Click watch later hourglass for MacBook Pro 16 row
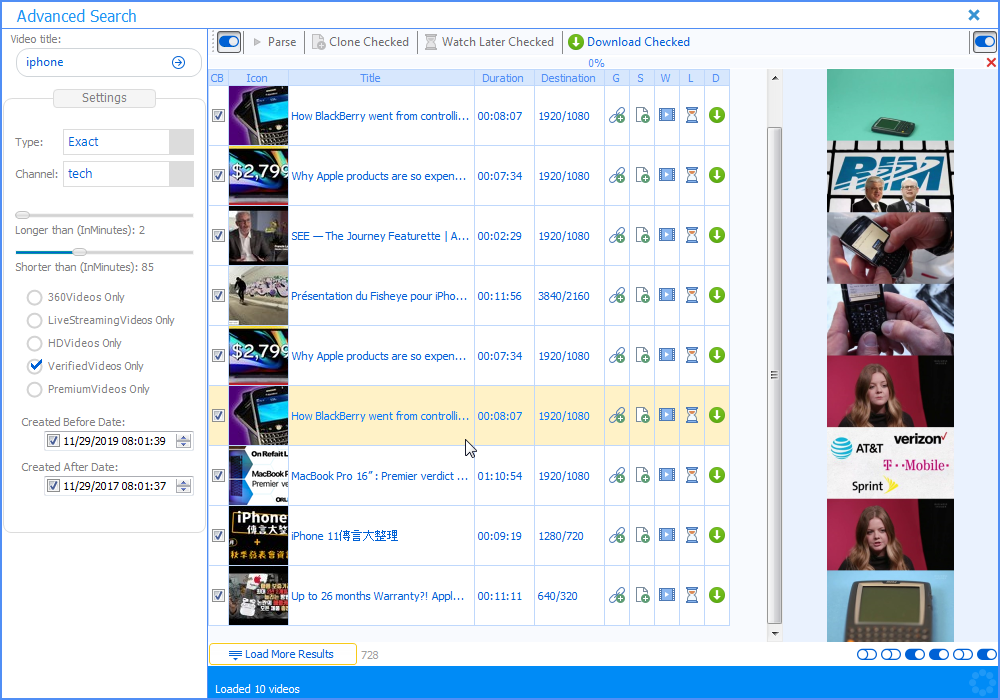 [x=692, y=475]
